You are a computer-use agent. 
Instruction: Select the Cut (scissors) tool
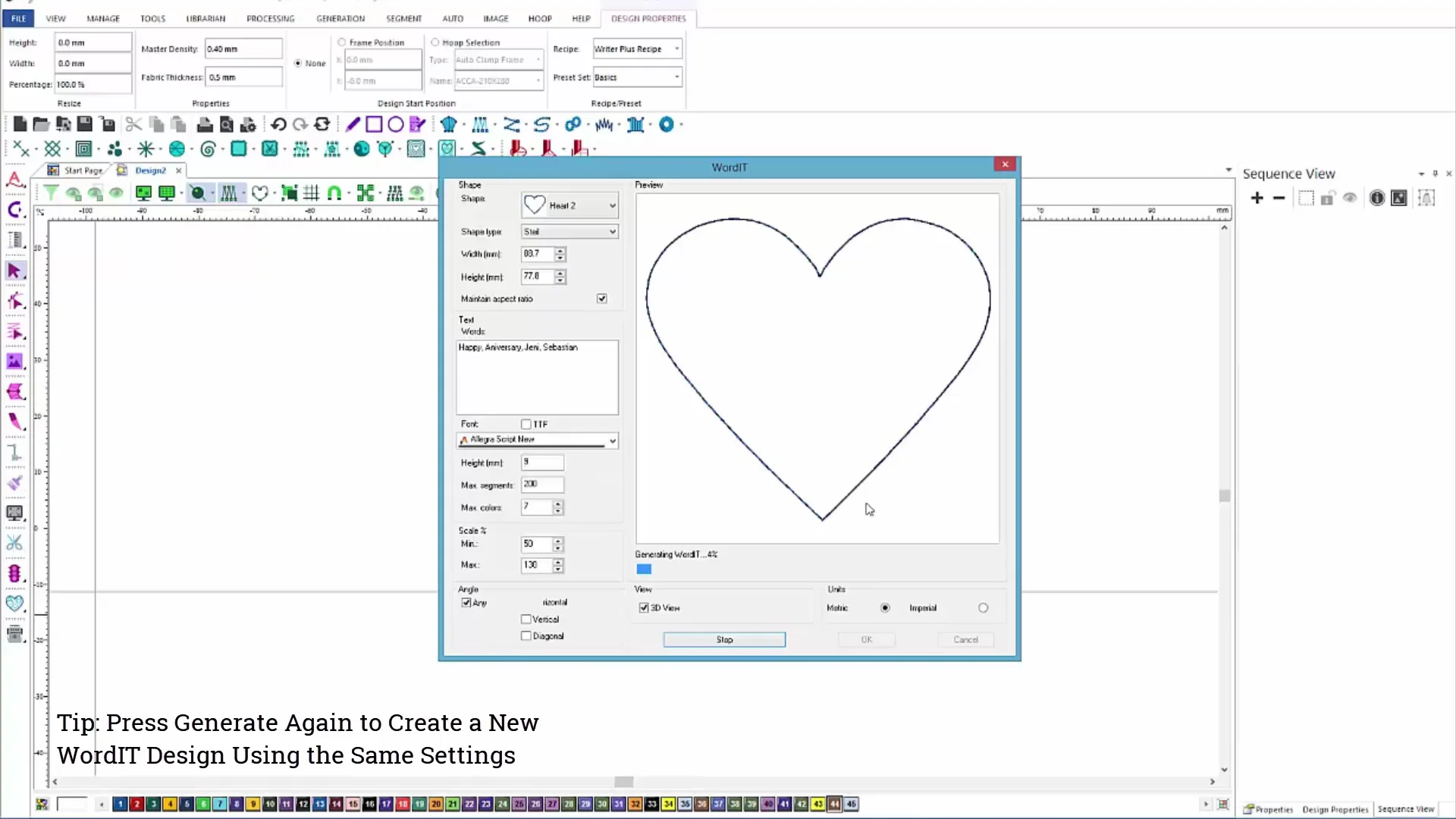click(x=133, y=124)
